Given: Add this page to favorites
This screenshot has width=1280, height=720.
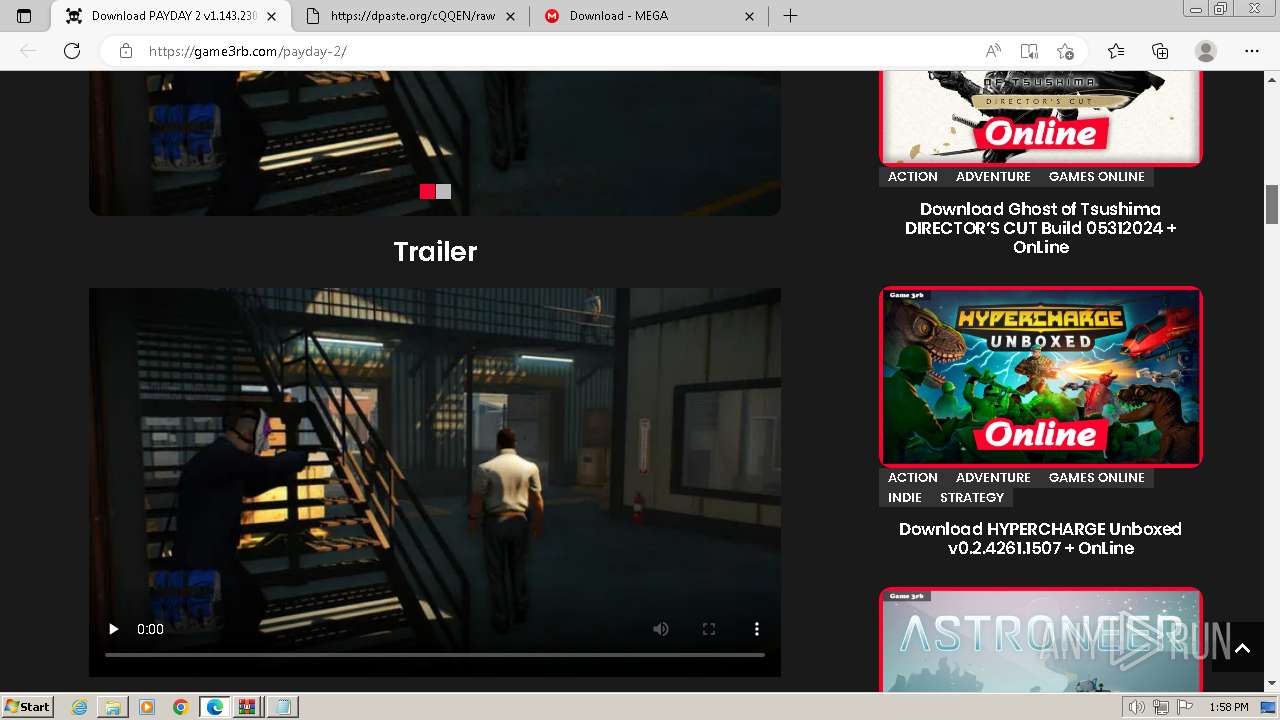Looking at the screenshot, I should (x=1065, y=51).
